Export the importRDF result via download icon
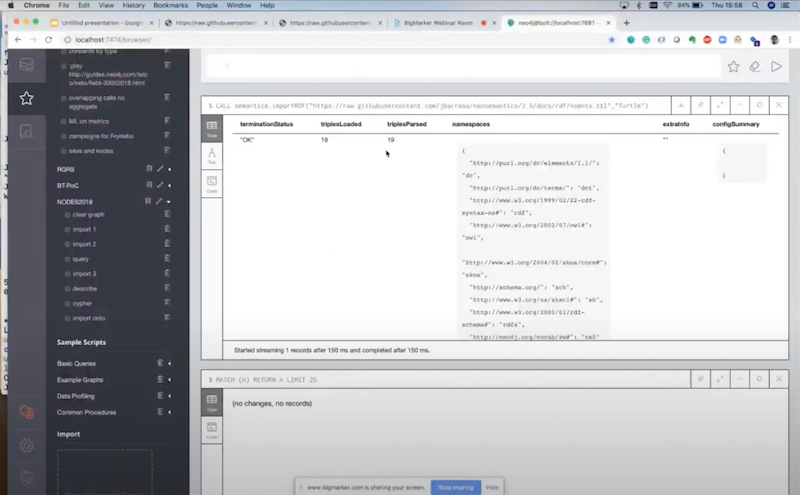The image size is (800, 495). pos(681,105)
